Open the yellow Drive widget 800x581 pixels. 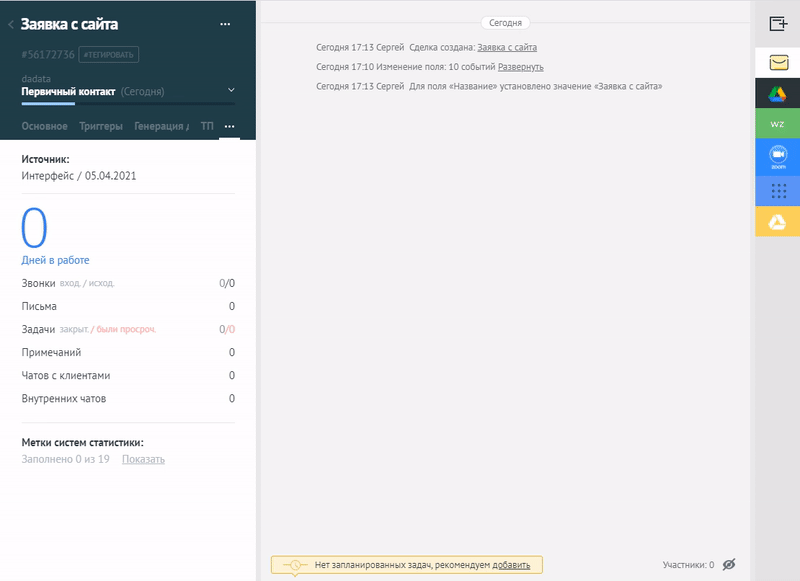click(x=777, y=221)
